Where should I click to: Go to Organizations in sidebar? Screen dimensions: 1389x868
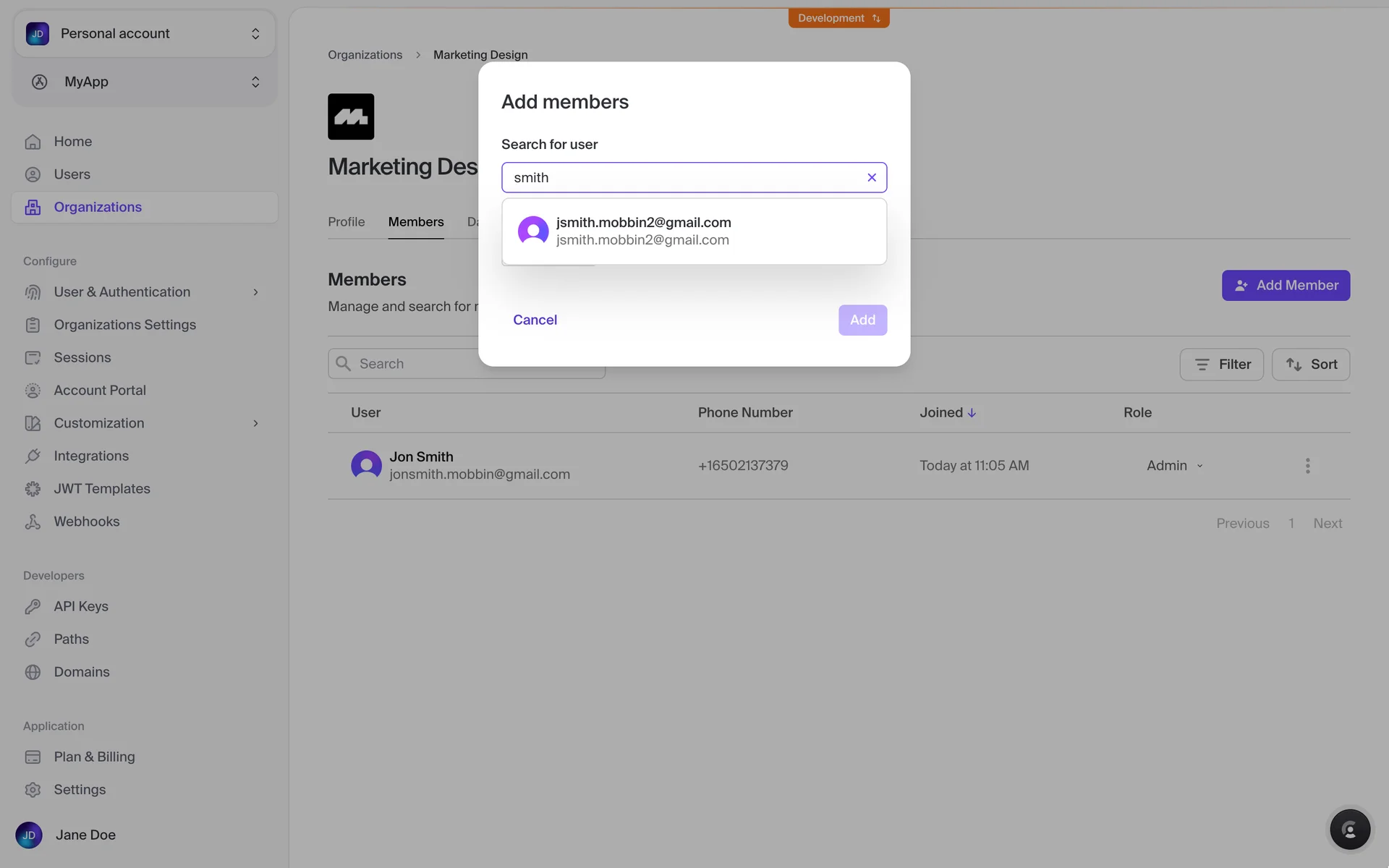coord(98,208)
